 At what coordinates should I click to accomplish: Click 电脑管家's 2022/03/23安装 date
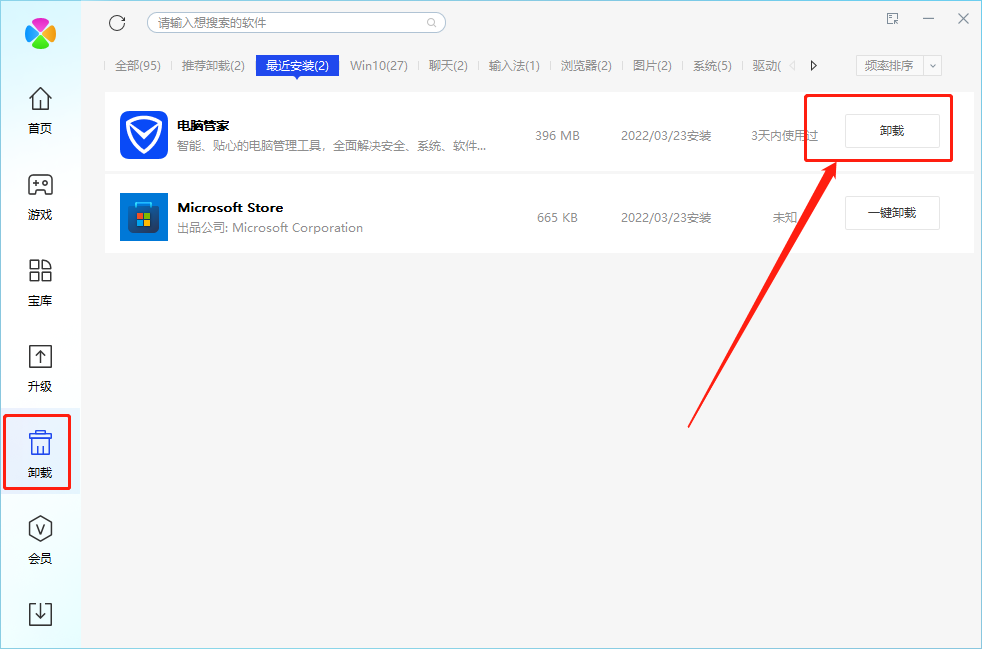666,135
